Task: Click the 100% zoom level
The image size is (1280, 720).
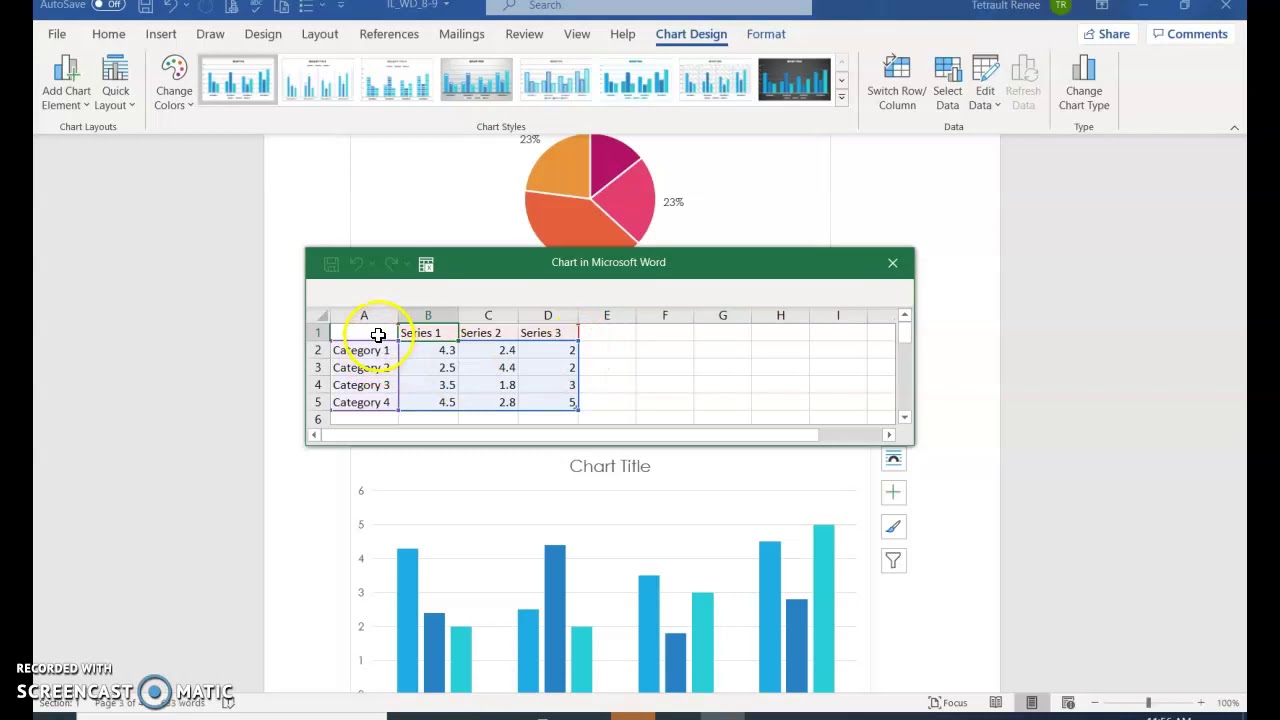Action: (1228, 703)
